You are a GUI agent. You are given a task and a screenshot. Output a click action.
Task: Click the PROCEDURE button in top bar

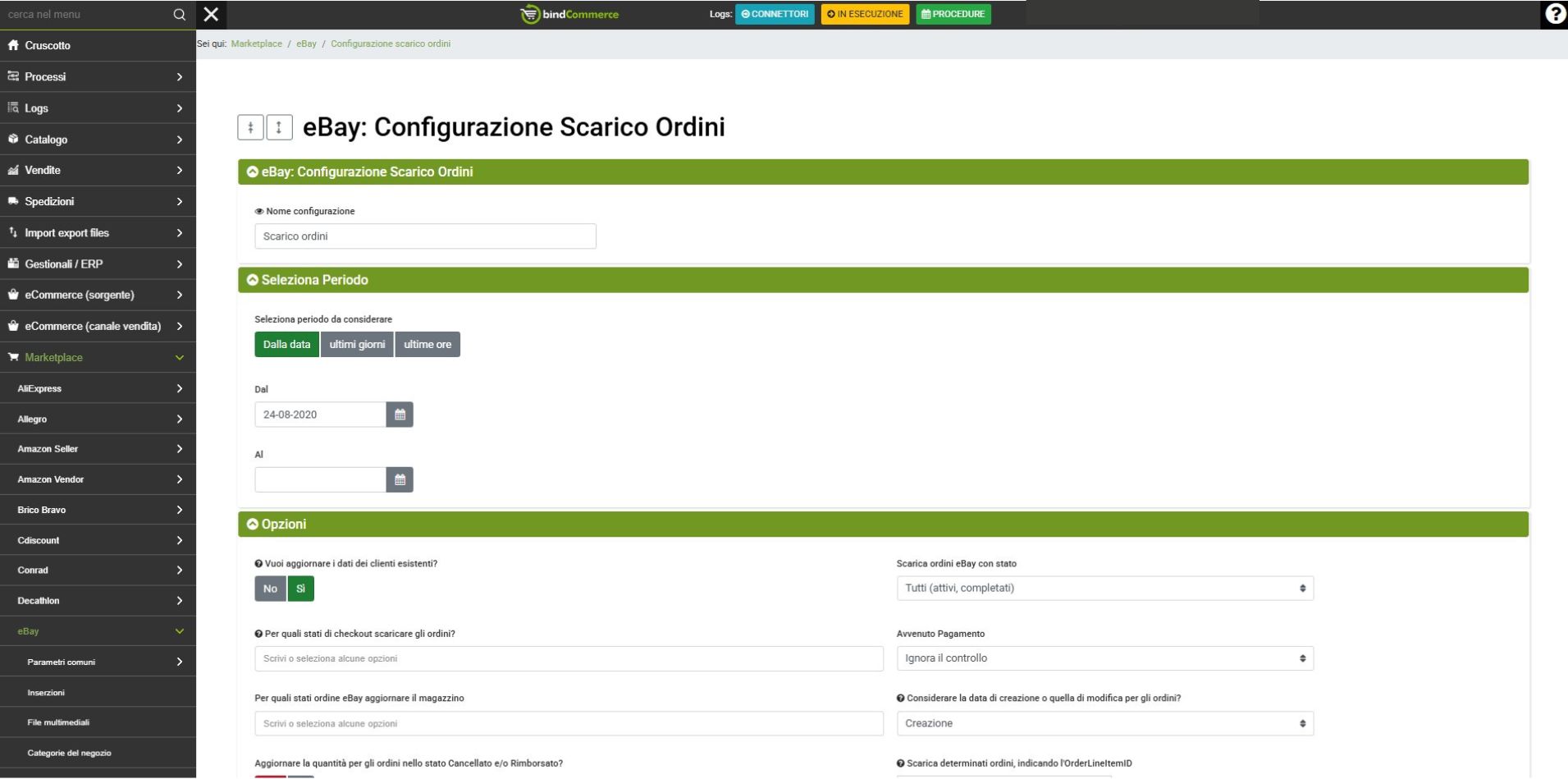tap(953, 14)
